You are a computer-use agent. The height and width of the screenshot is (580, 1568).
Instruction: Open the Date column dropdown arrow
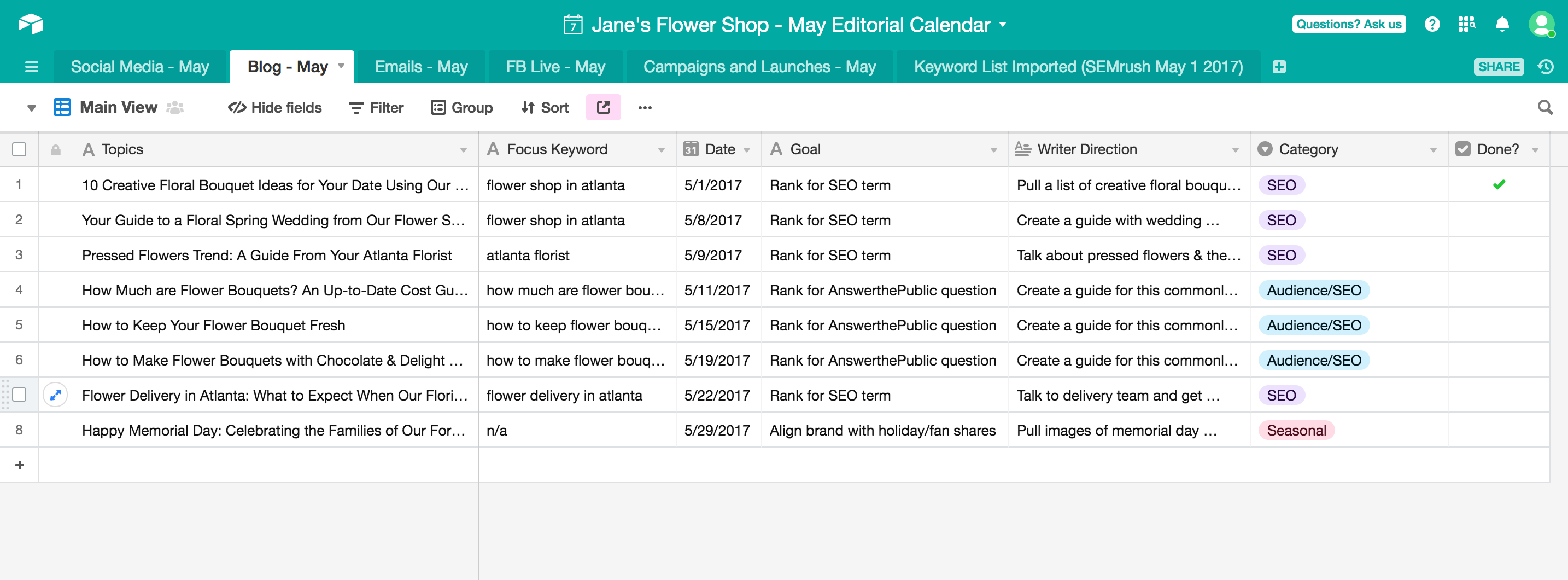click(x=746, y=150)
